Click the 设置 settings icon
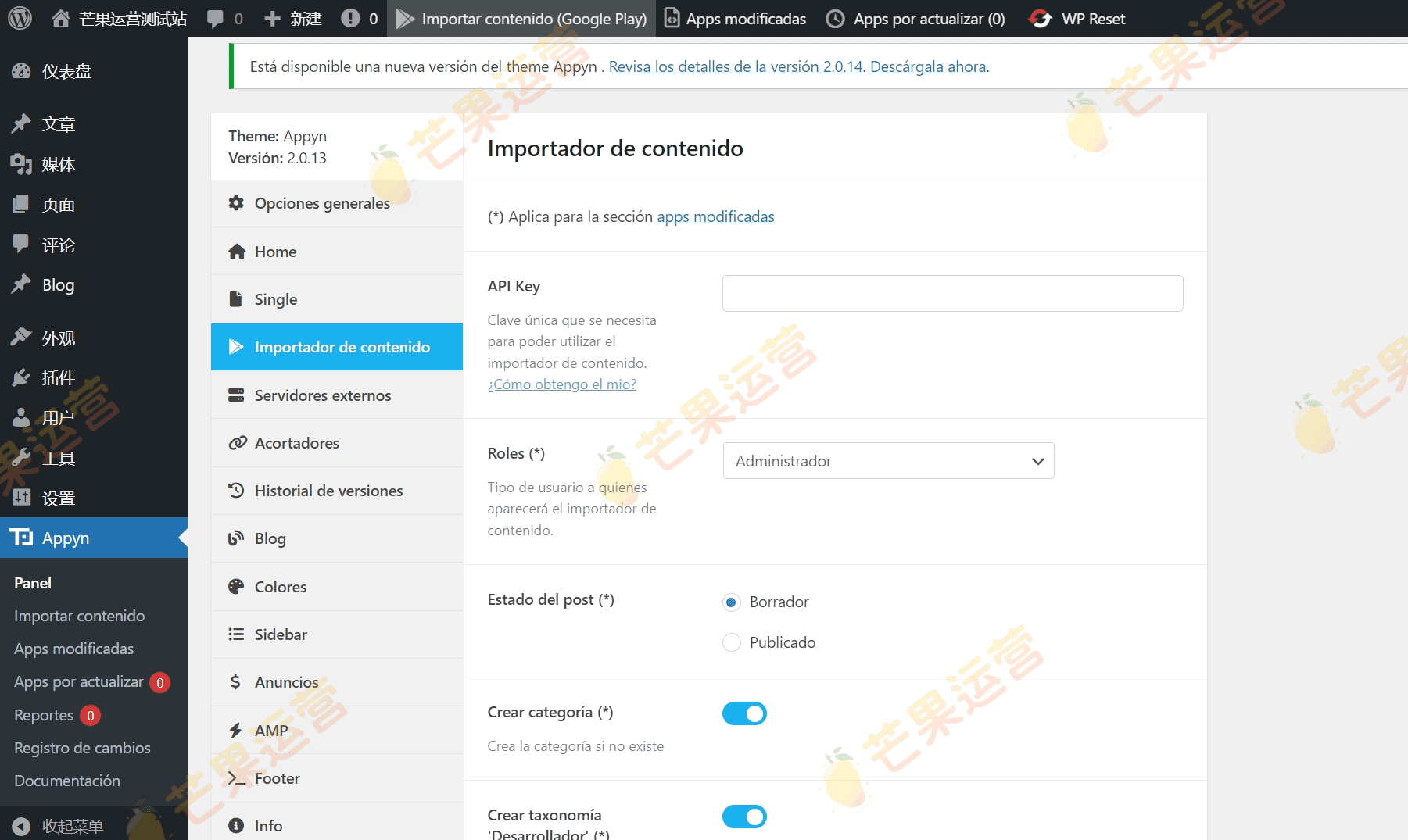This screenshot has height=840, width=1408. 21,498
